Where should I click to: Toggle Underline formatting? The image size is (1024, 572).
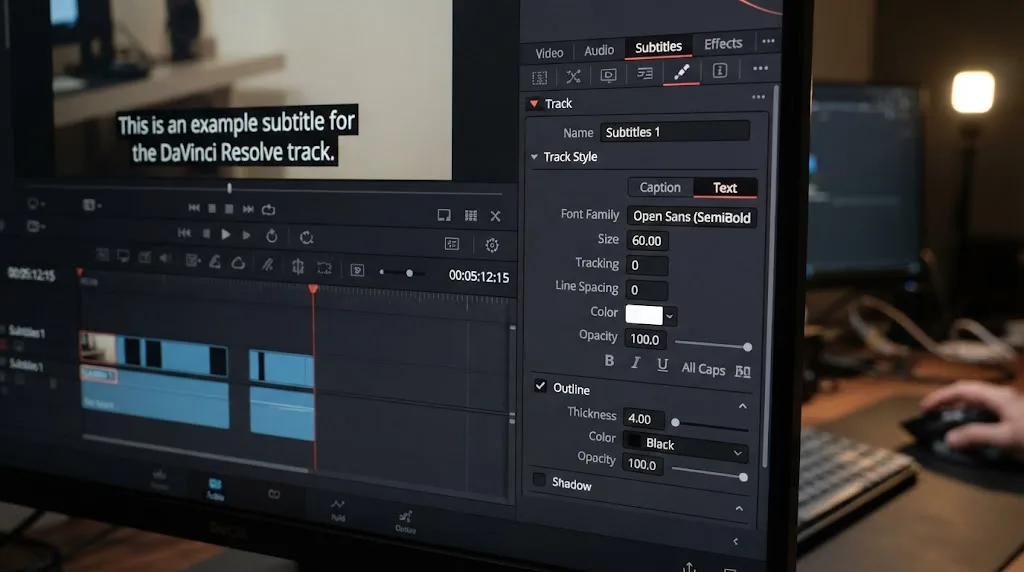pyautogui.click(x=662, y=365)
